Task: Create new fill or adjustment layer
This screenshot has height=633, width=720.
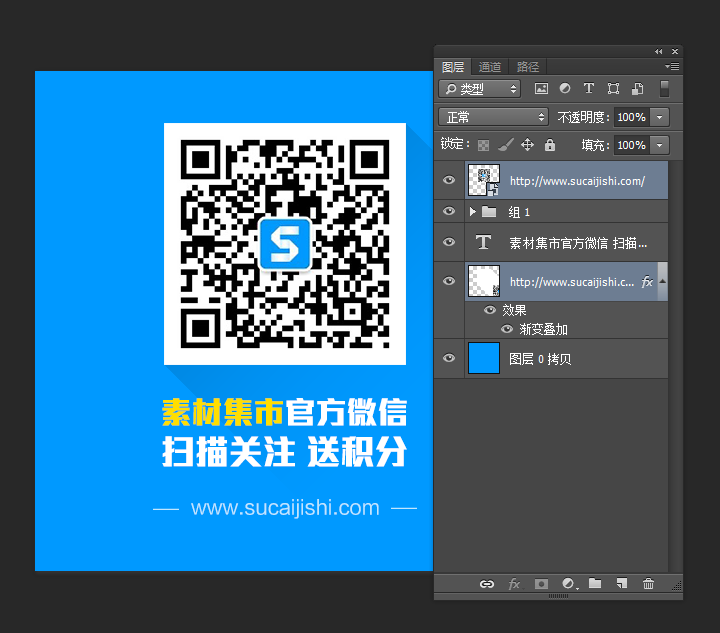Action: coord(568,583)
